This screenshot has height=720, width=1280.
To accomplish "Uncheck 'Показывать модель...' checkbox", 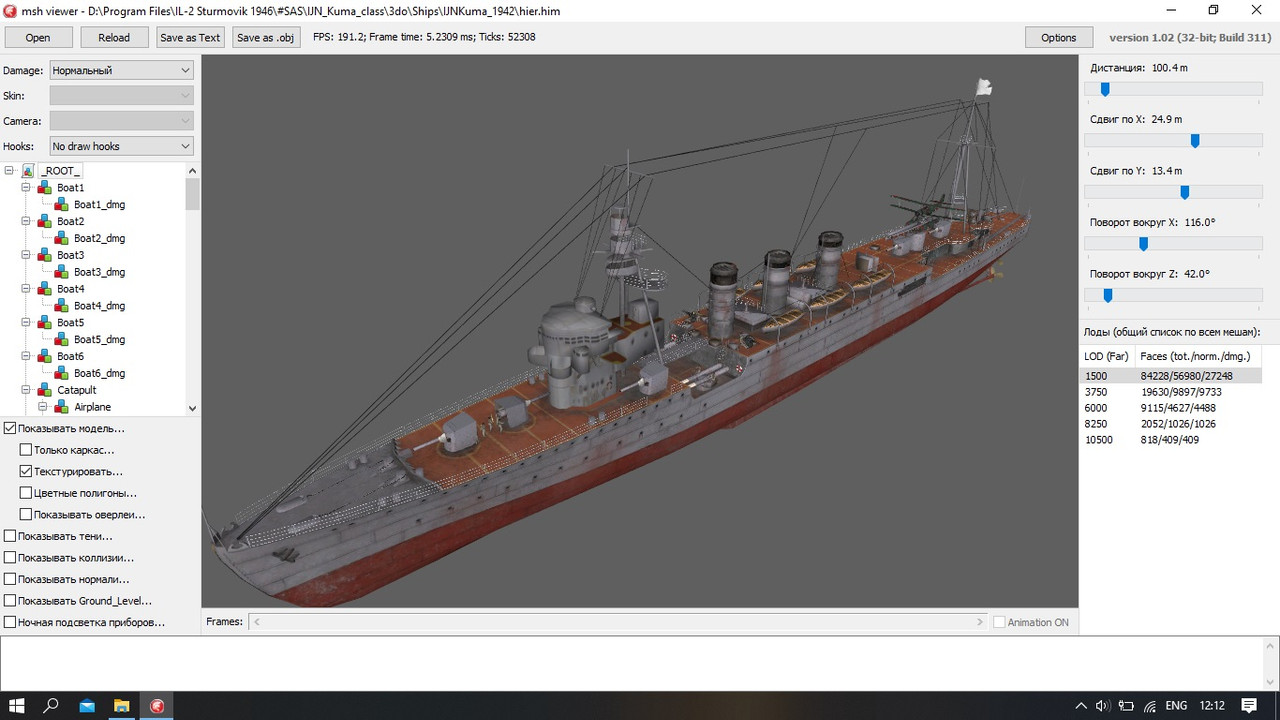I will [x=10, y=428].
